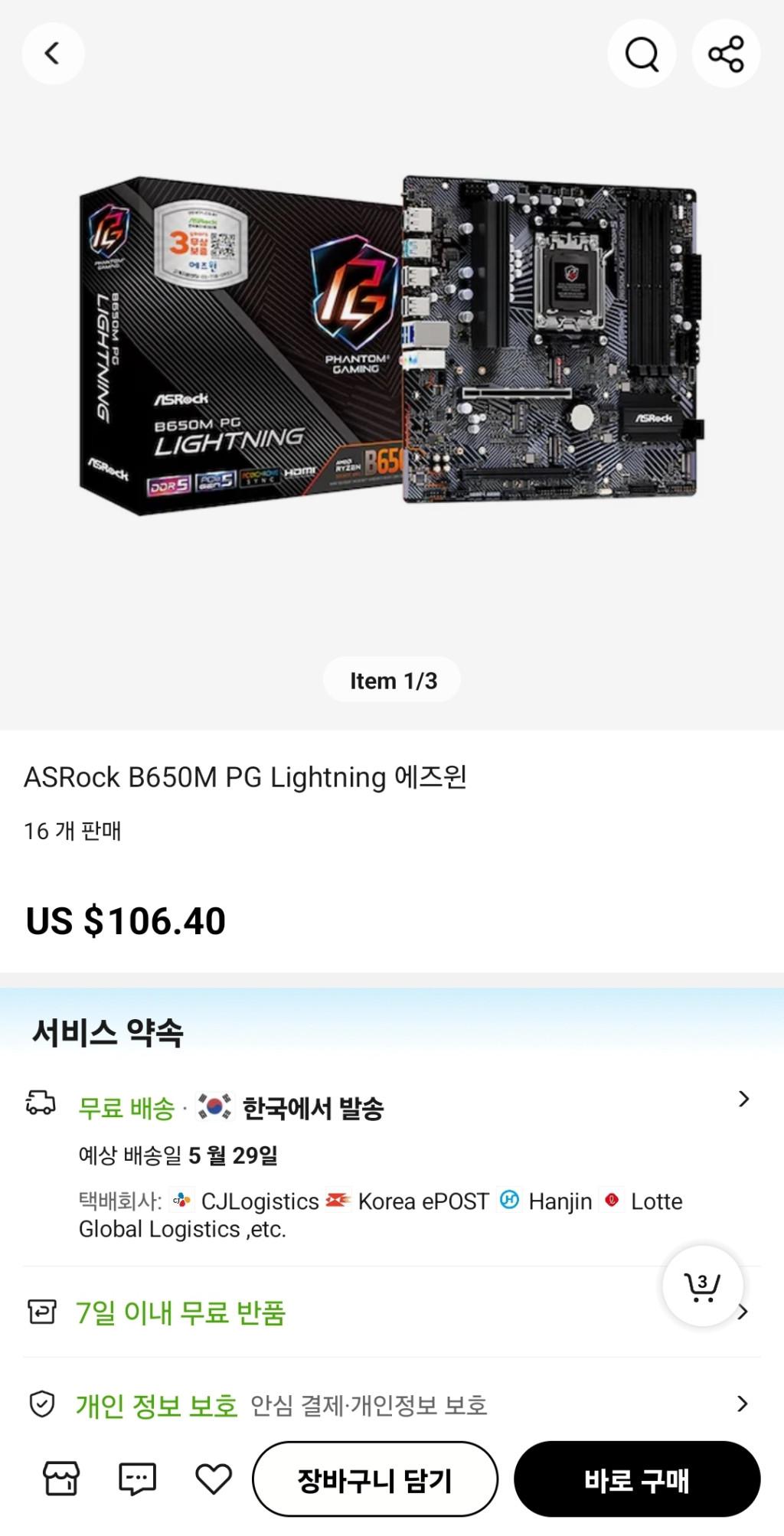Select the ASRock B650M PG Lightning title

click(x=245, y=777)
